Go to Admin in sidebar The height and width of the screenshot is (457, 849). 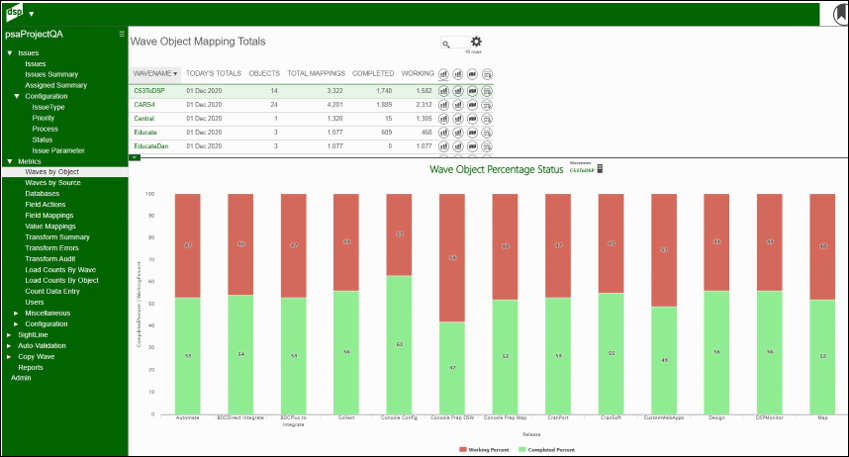pos(21,377)
